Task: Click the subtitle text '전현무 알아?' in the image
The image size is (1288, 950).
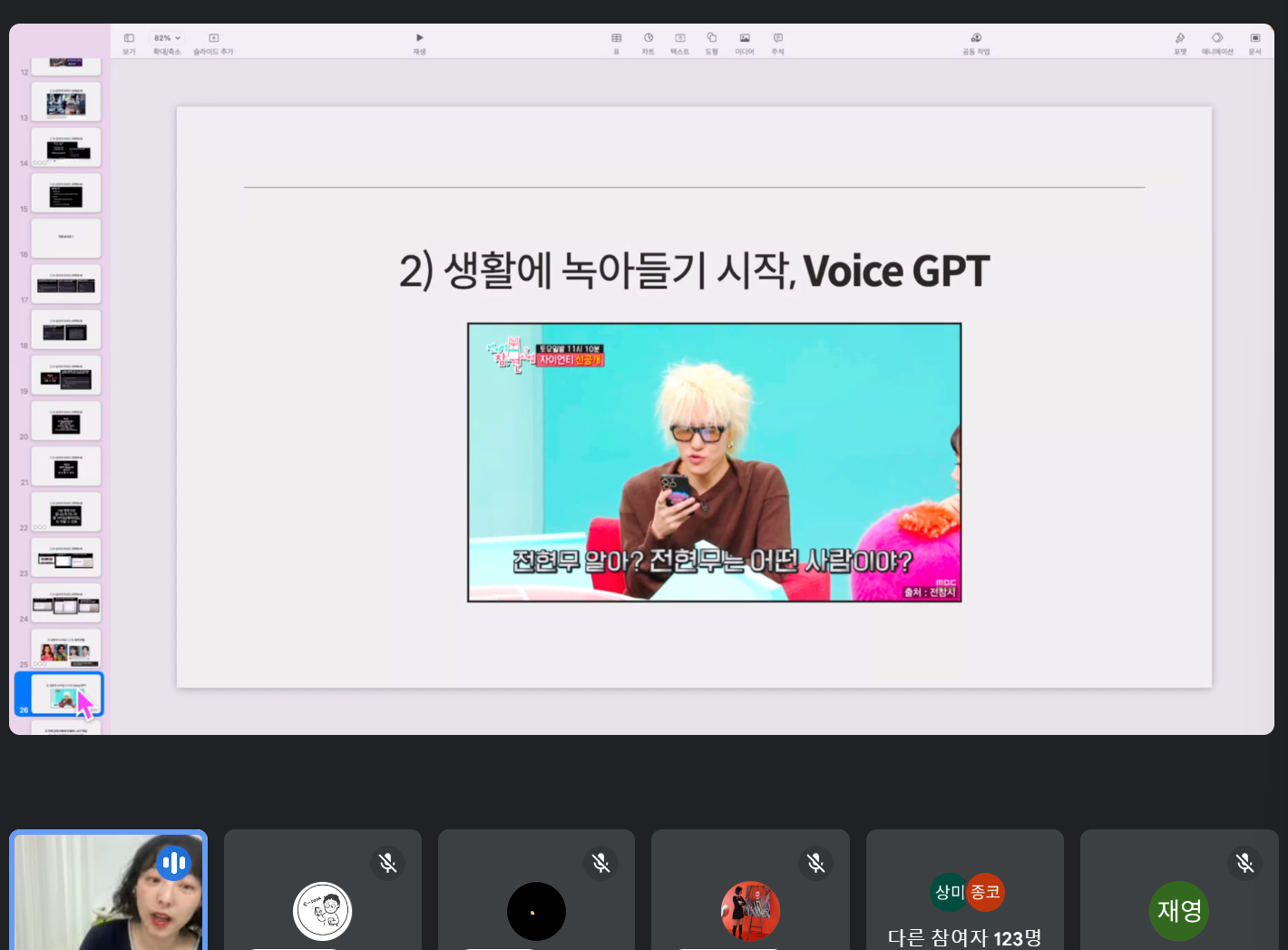Action: pos(578,561)
